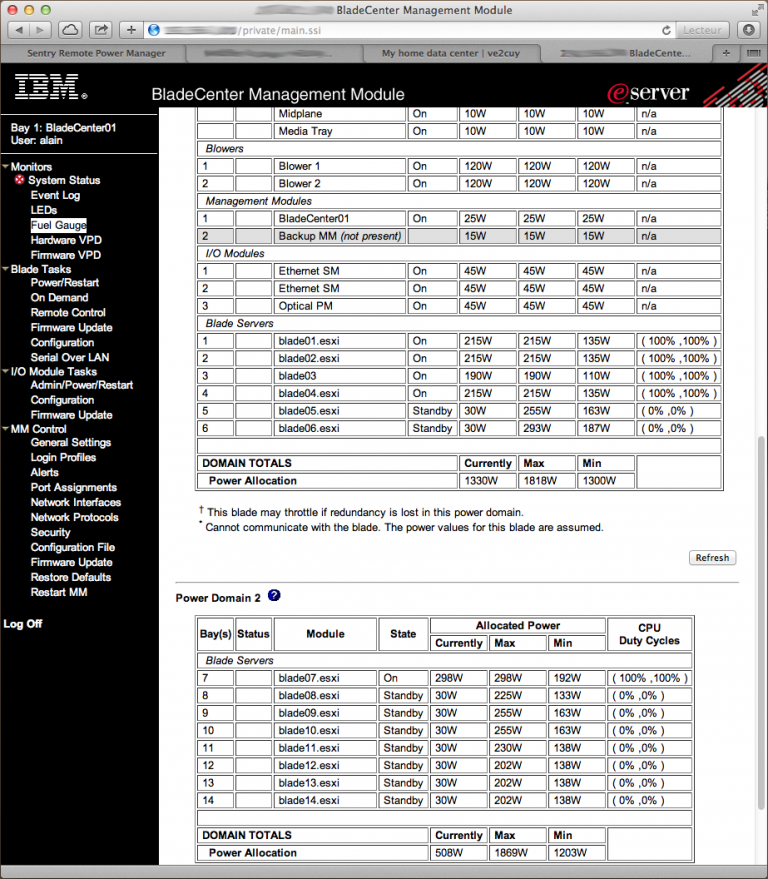Collapse the Monitors section triangle
768x879 pixels.
(x=6, y=167)
